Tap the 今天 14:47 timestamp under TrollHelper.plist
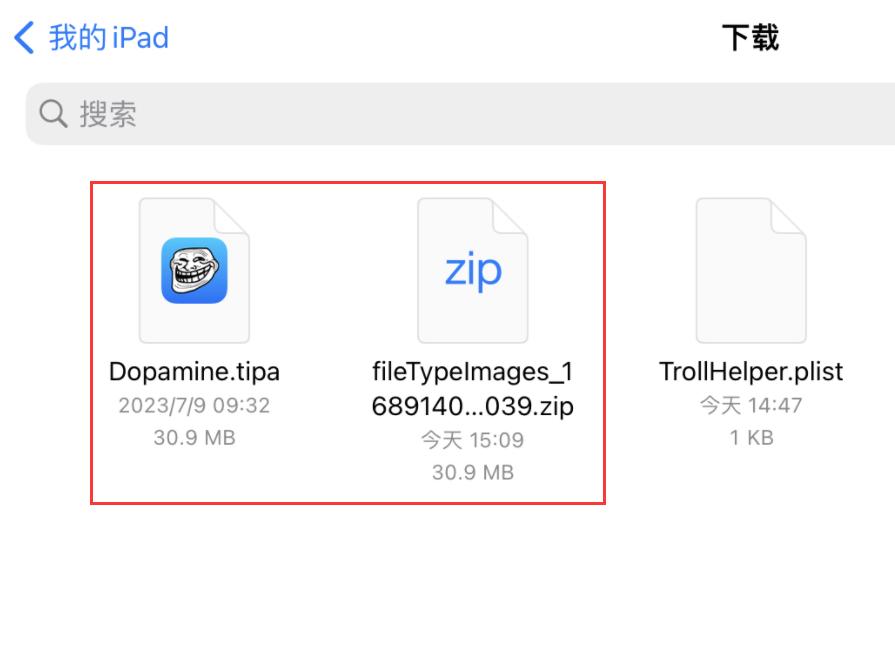This screenshot has width=895, height=666. click(751, 405)
